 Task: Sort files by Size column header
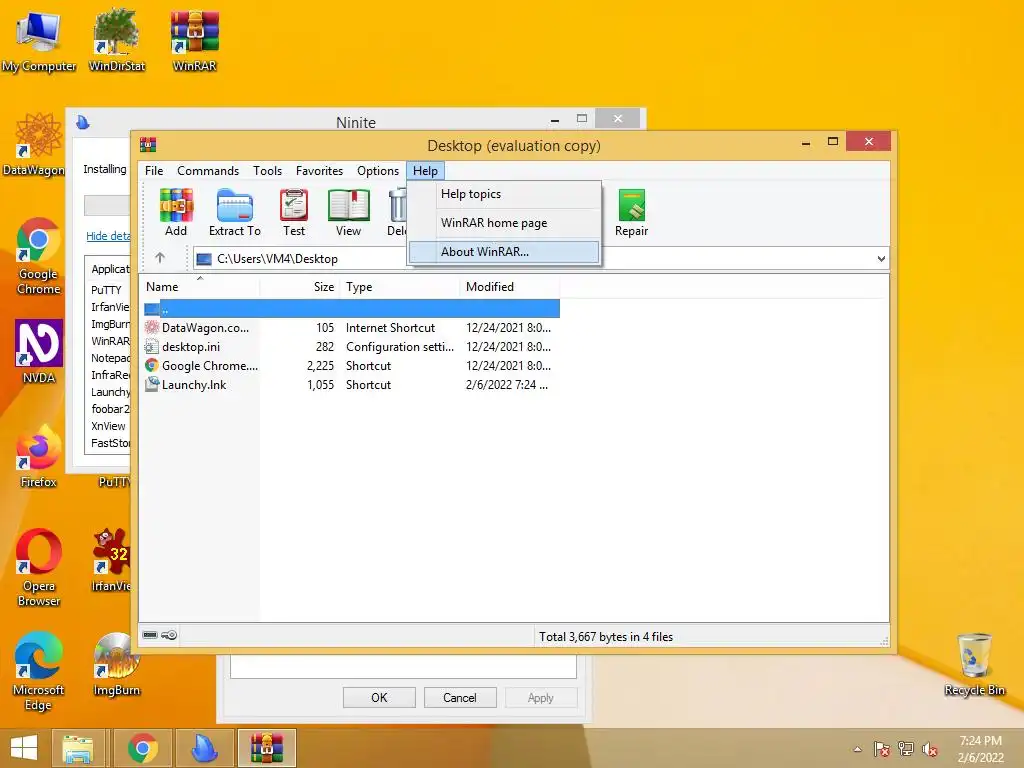(x=299, y=287)
